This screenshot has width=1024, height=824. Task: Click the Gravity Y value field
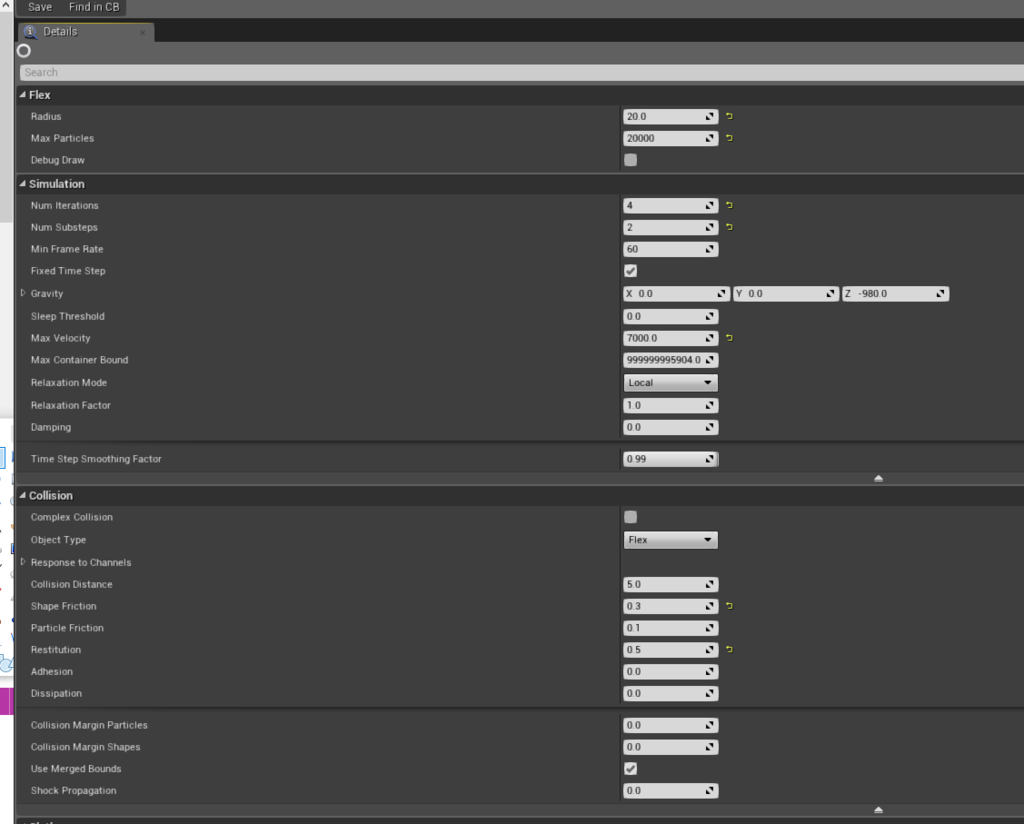(x=786, y=294)
